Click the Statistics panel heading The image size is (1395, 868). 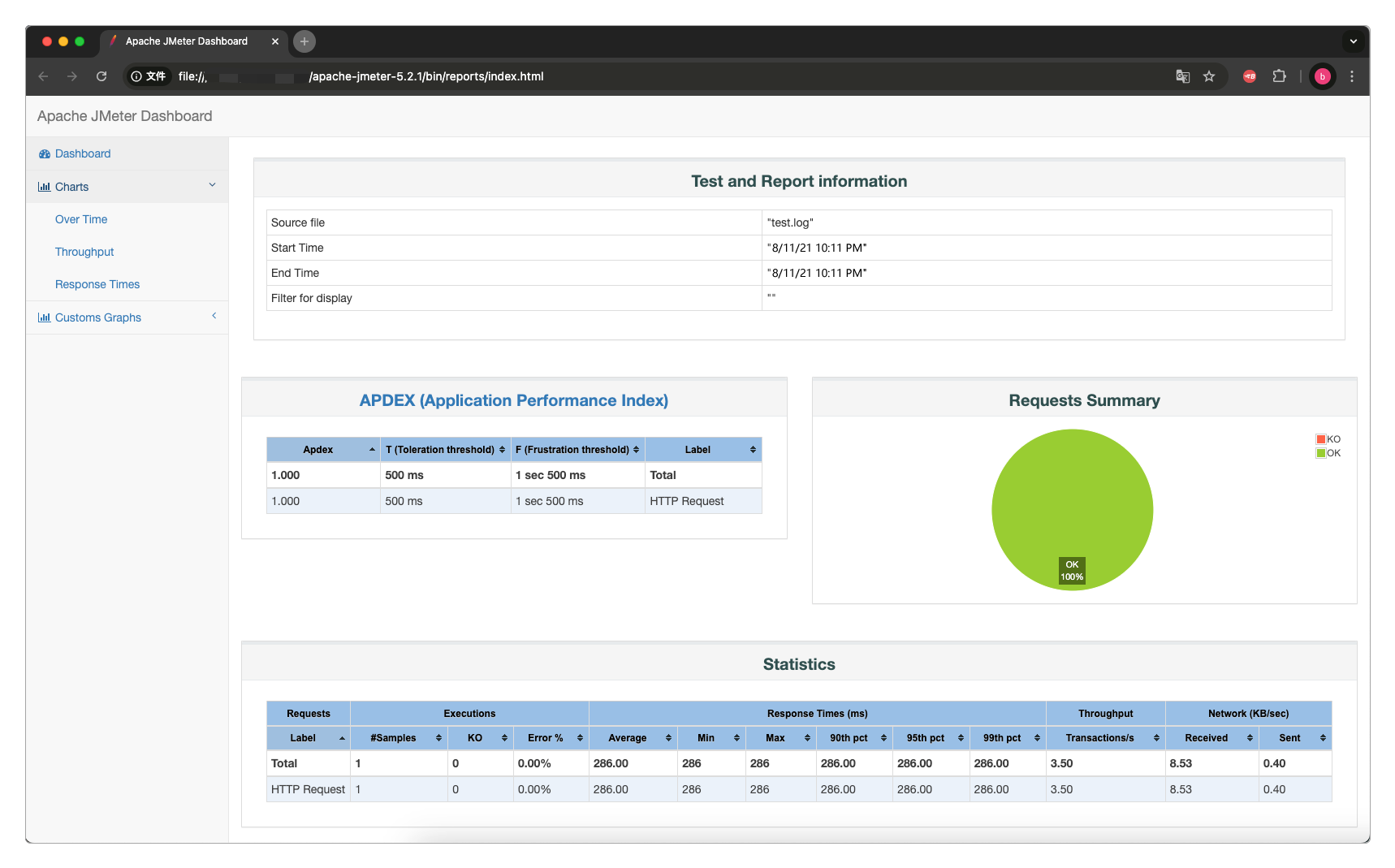point(799,664)
